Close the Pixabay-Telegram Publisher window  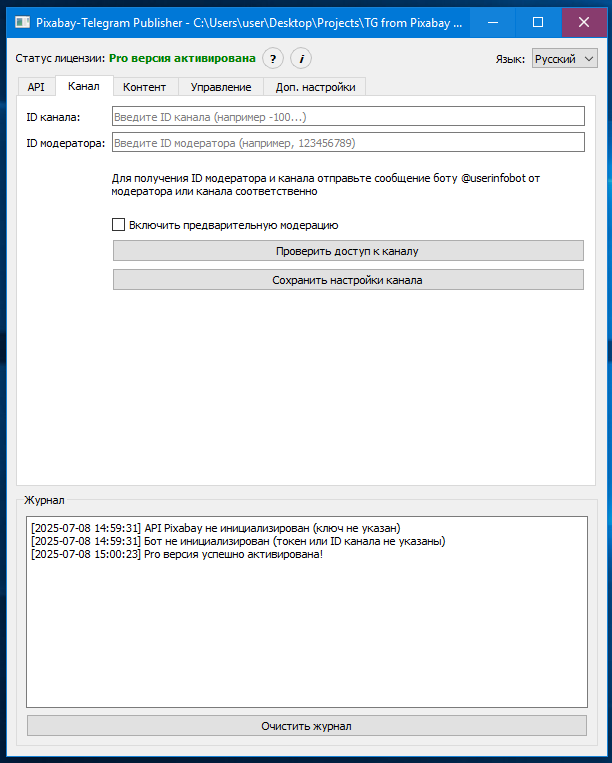point(584,22)
